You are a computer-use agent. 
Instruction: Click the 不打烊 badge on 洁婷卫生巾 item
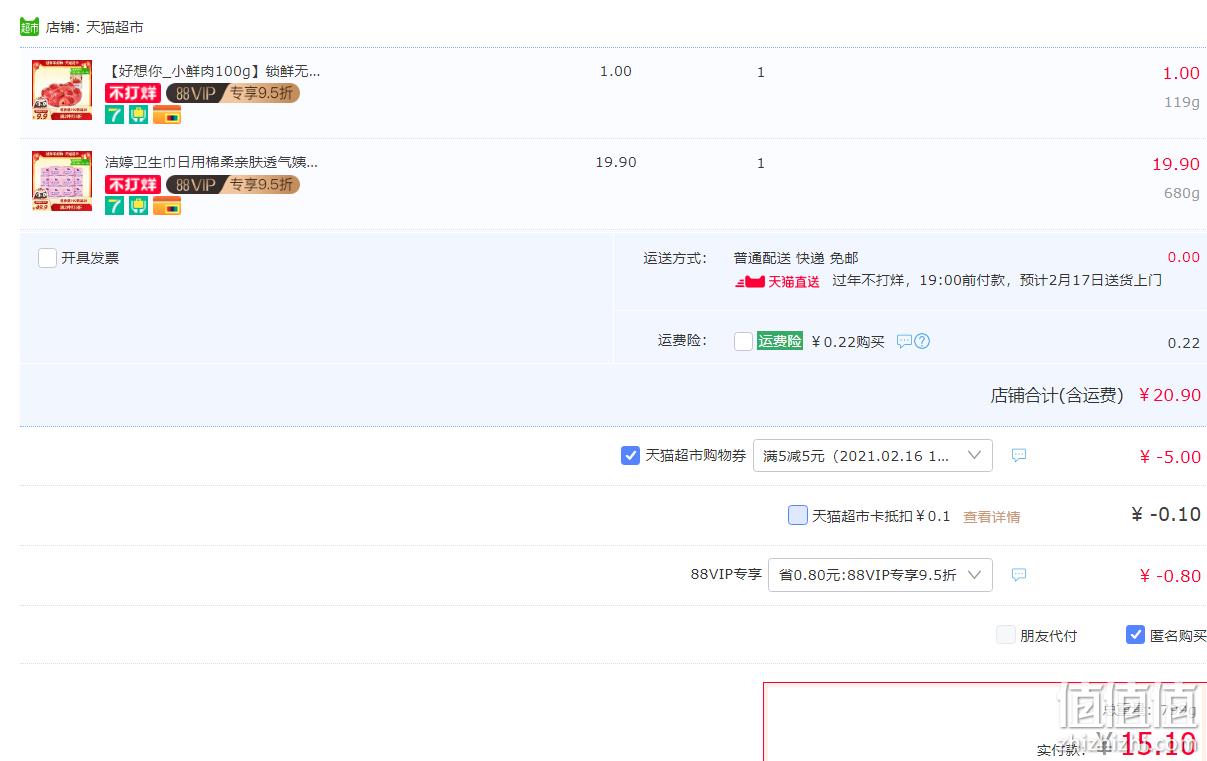133,184
